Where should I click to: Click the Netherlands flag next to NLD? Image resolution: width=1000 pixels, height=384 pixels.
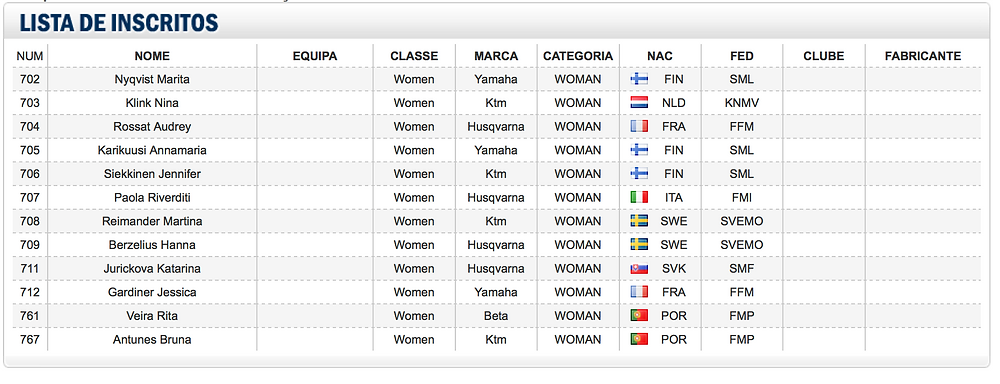point(639,103)
